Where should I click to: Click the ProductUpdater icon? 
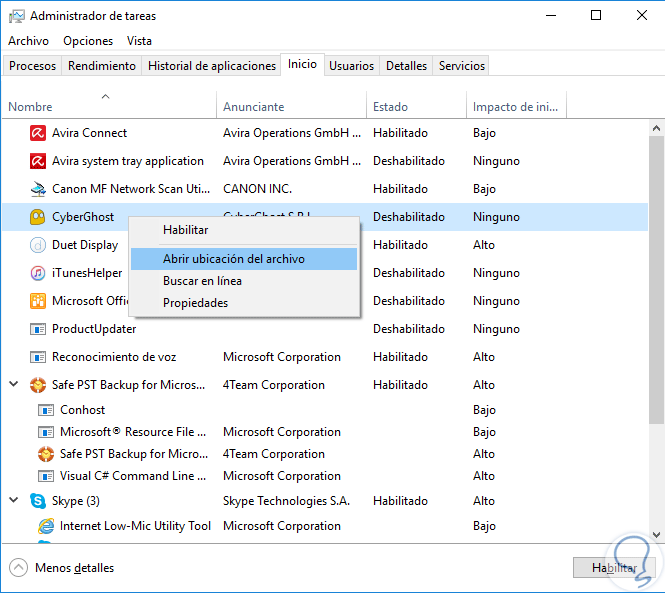(x=38, y=329)
